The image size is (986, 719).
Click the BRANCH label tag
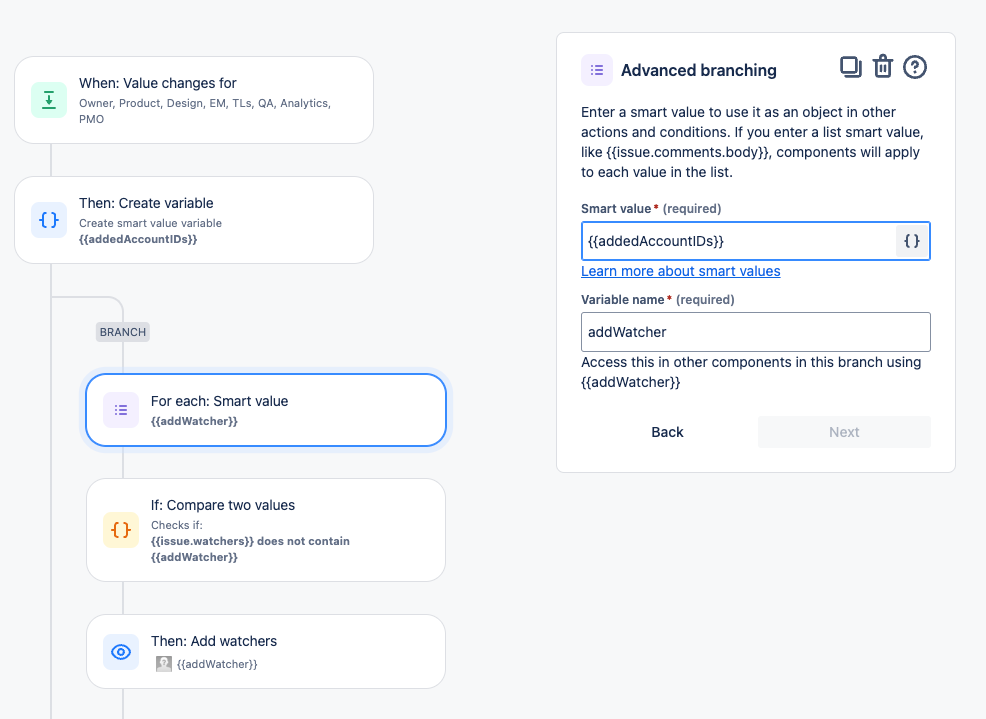(123, 332)
